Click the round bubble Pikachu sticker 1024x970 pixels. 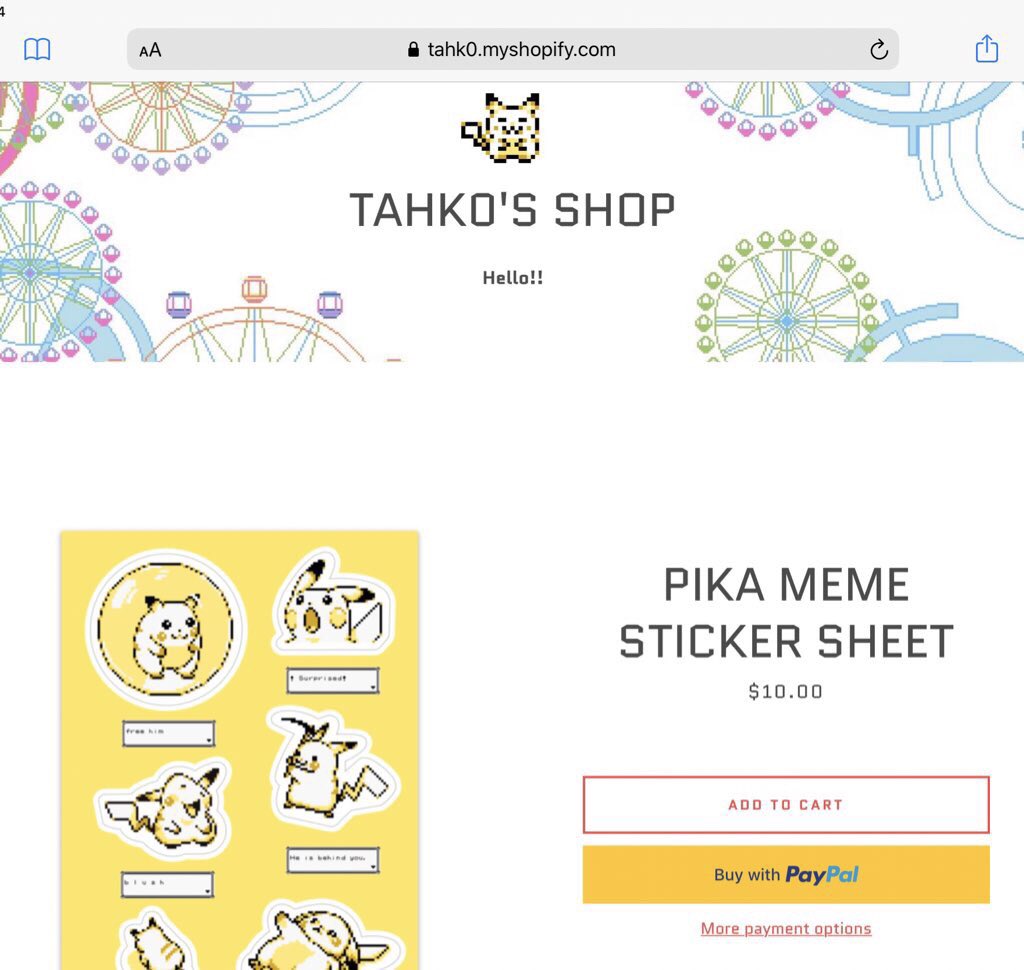(166, 630)
